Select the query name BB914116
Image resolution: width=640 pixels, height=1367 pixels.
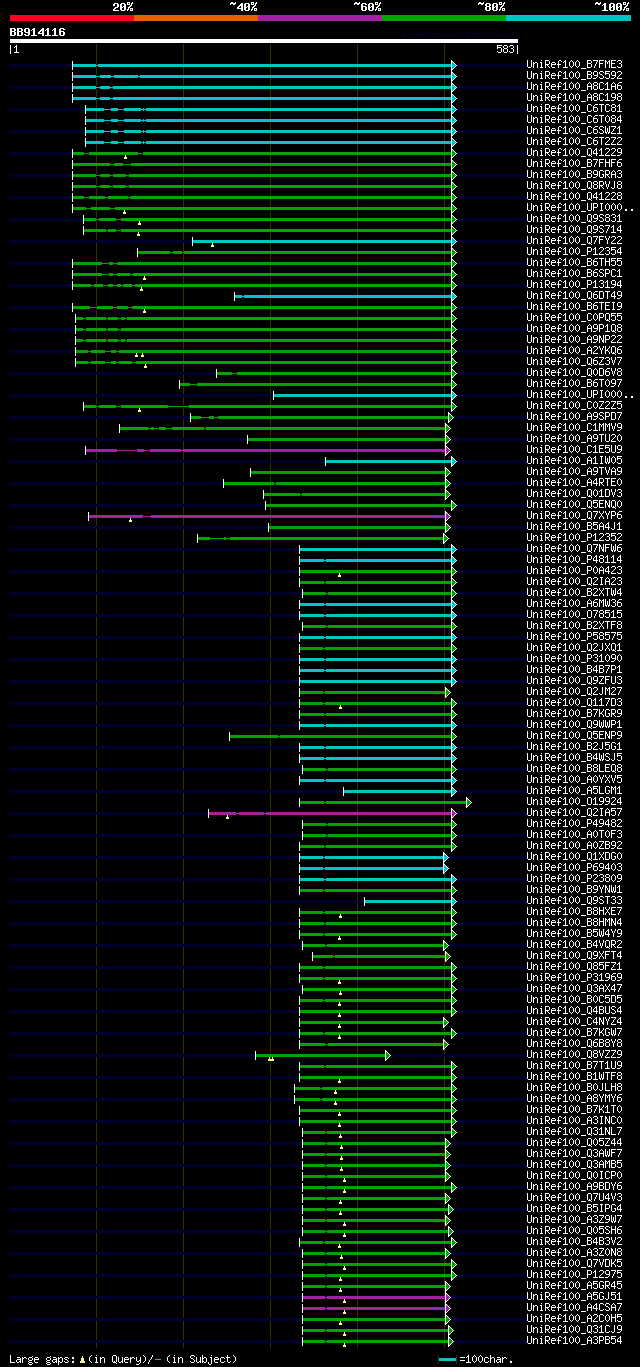tap(38, 32)
